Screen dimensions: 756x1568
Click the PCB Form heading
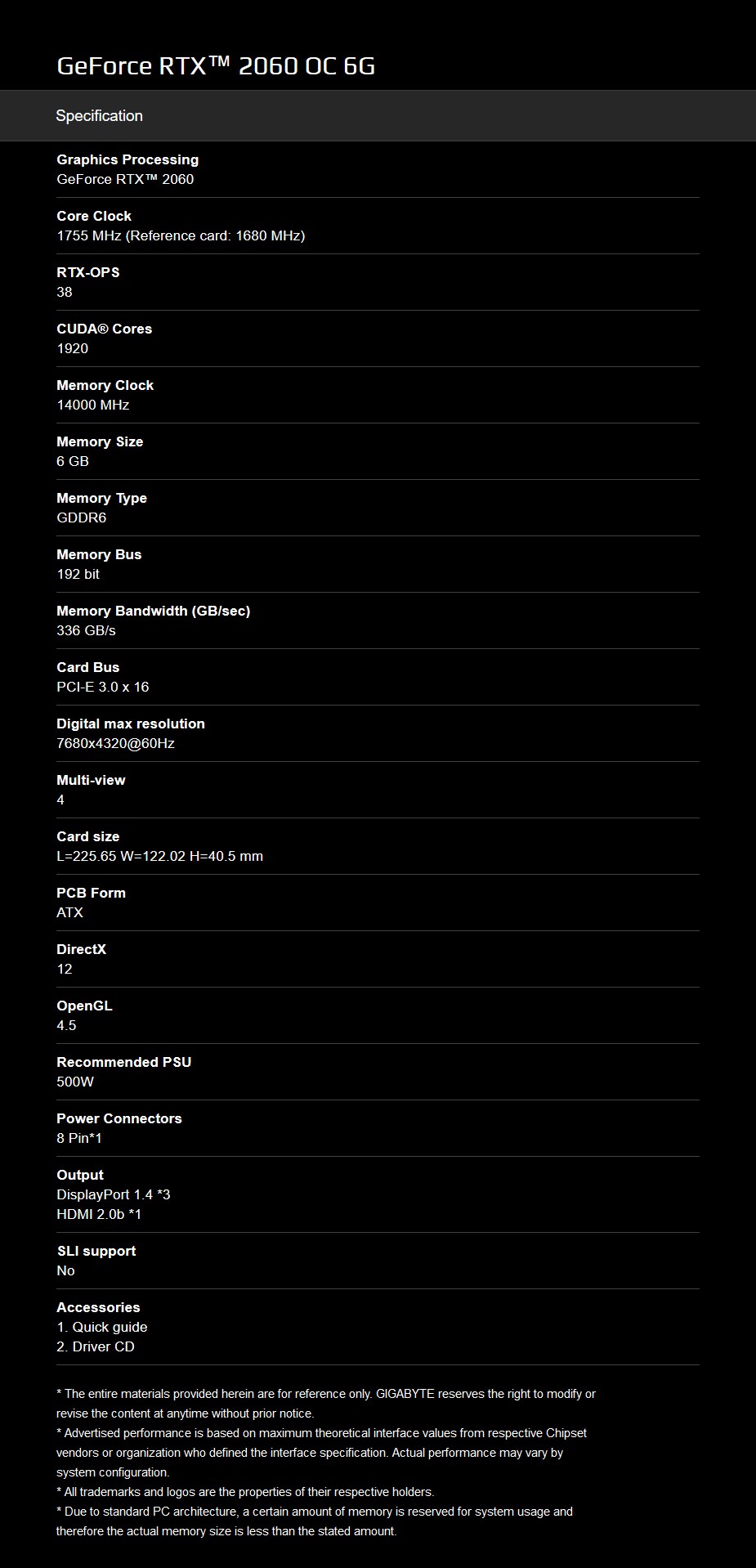[x=91, y=893]
